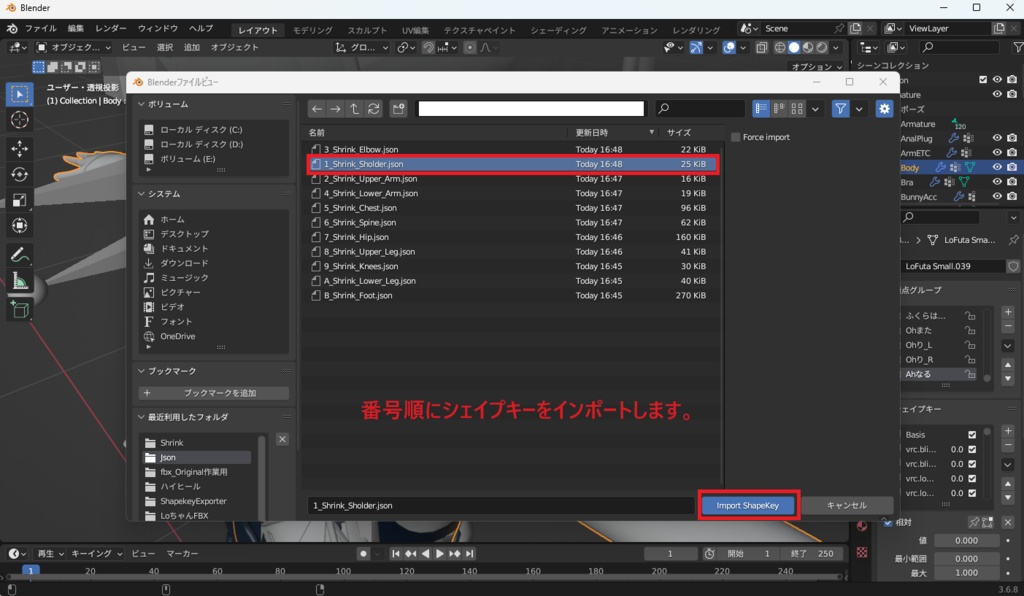Jump to the next keyframe

455,554
